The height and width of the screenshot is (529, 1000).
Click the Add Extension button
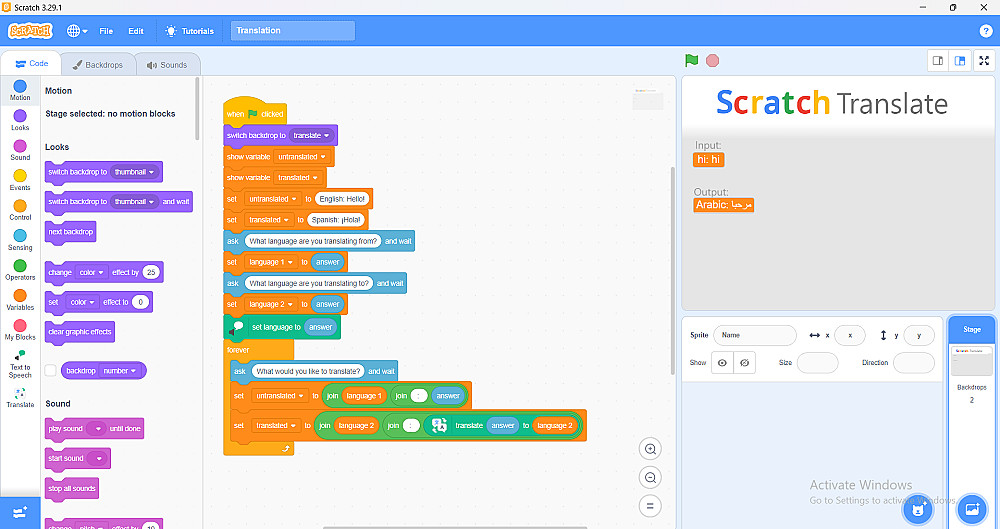coord(20,512)
